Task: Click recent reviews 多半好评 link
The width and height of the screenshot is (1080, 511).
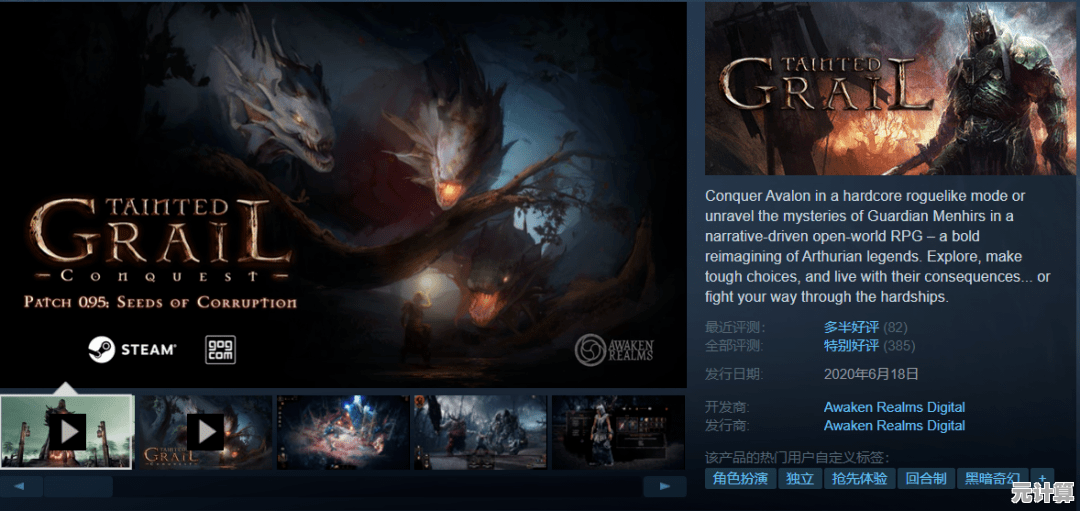Action: click(851, 326)
